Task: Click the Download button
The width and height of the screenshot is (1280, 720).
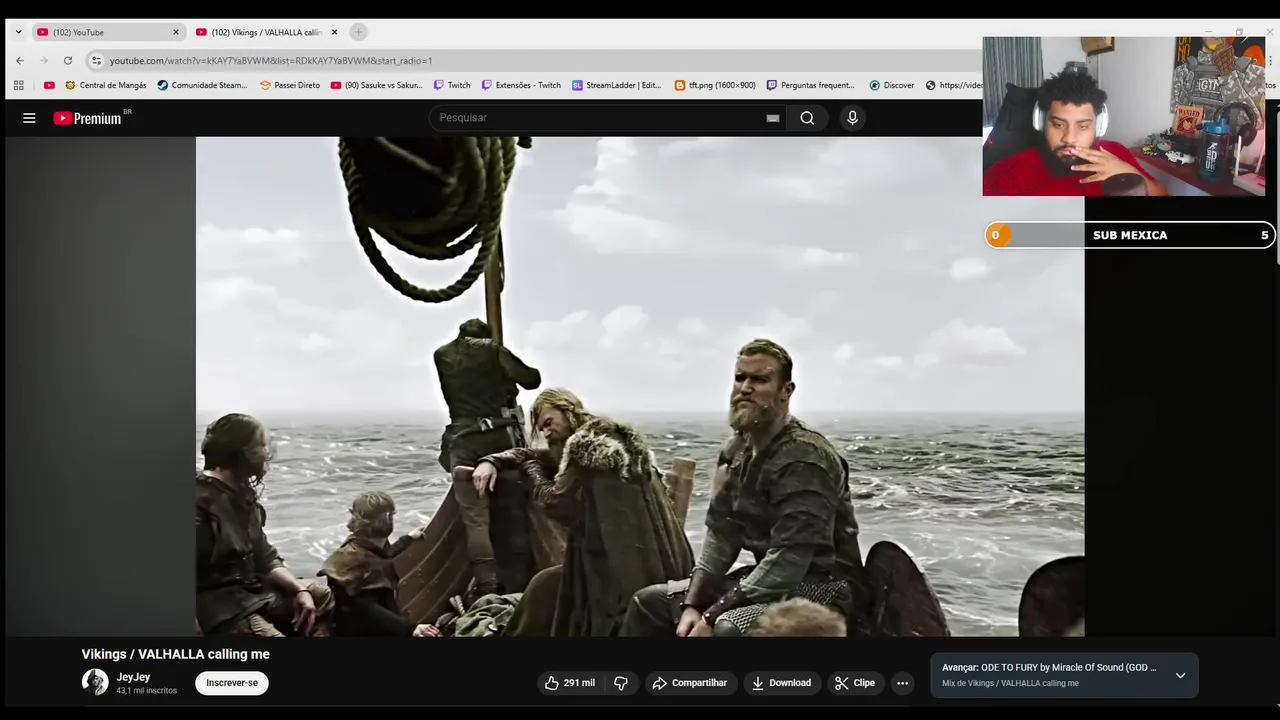Action: pyautogui.click(x=781, y=683)
